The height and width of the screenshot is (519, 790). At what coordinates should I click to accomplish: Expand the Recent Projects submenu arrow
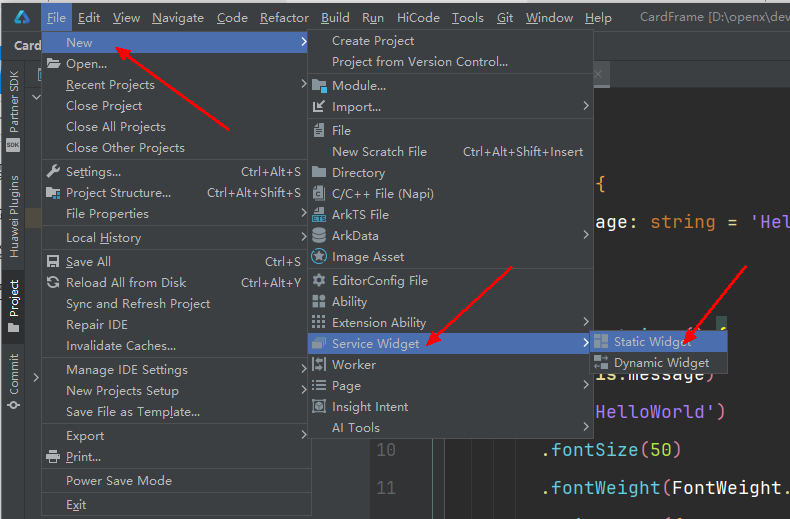(x=303, y=84)
